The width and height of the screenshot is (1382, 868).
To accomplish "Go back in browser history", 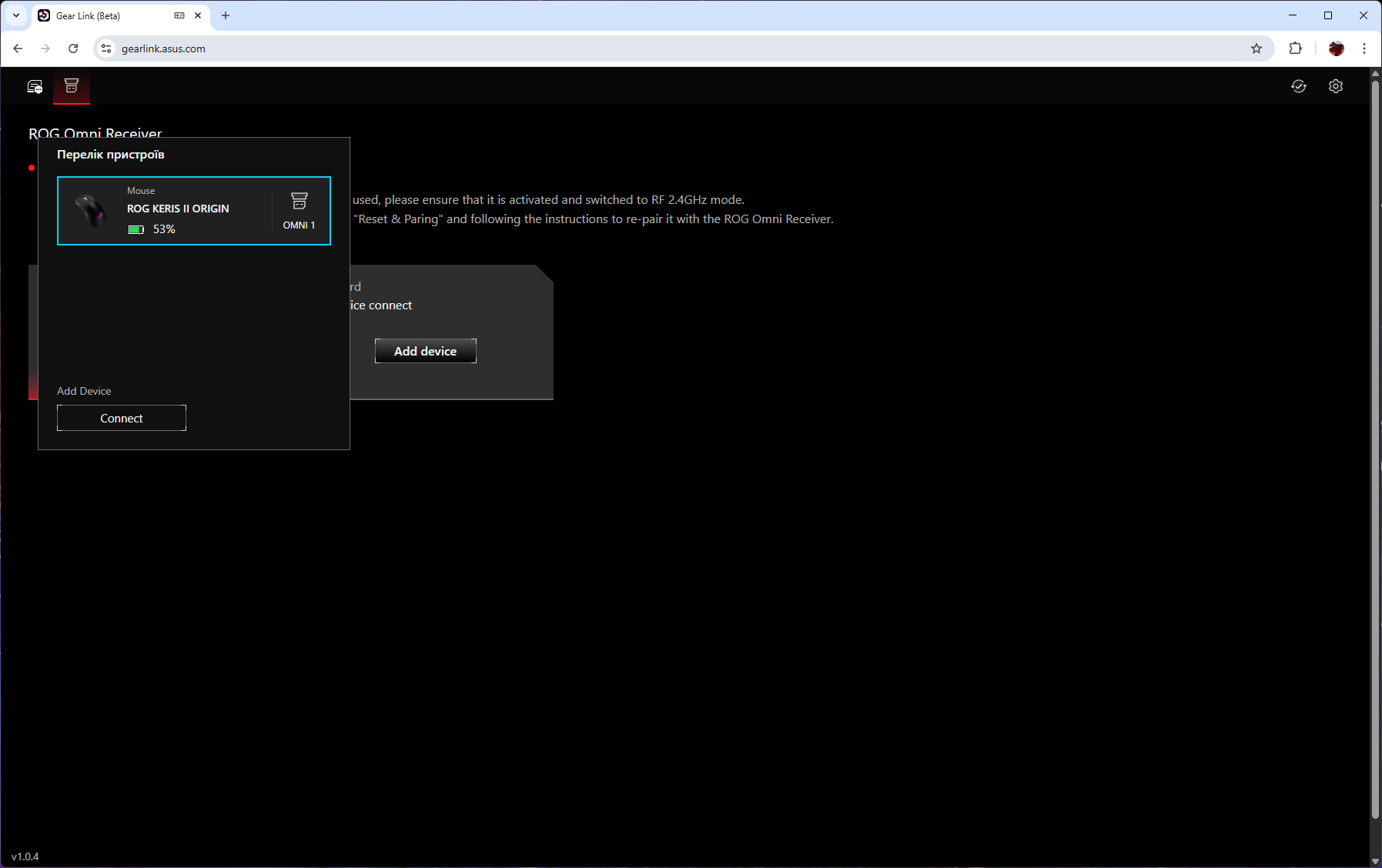I will (x=18, y=48).
